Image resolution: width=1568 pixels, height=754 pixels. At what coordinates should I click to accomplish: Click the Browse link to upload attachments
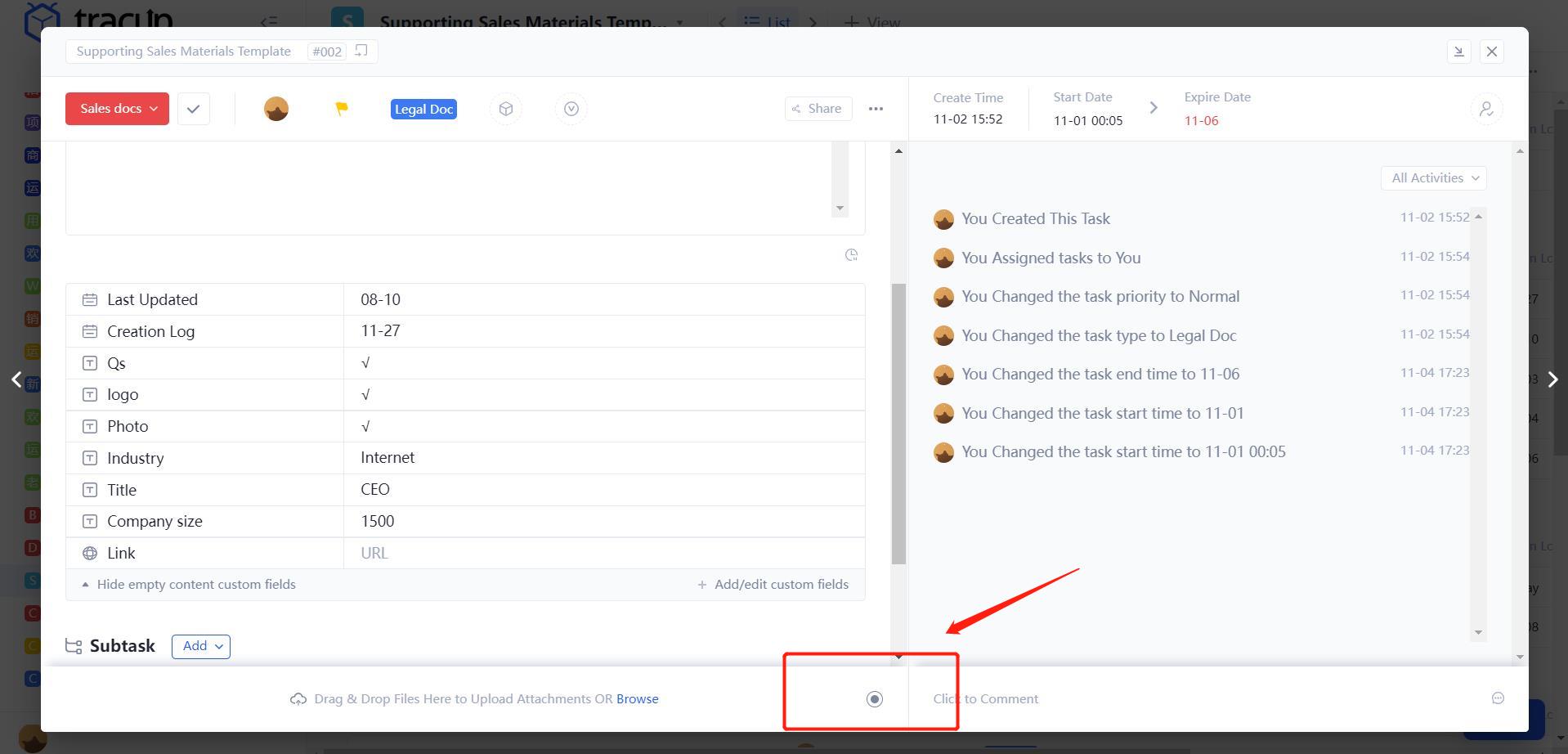tap(638, 699)
